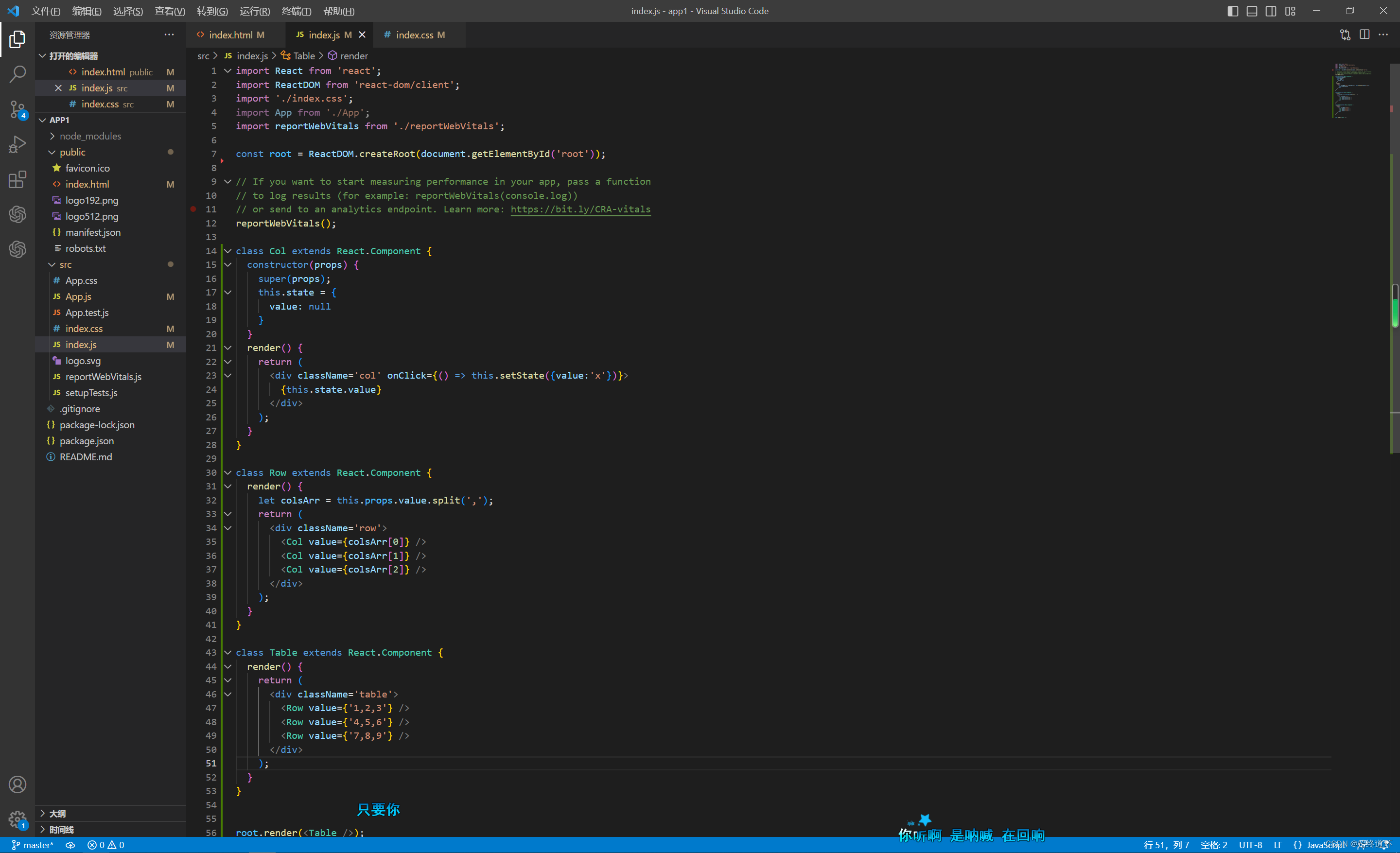Switch to the index.css tab
Viewport: 1400px width, 853px height.
click(x=414, y=35)
